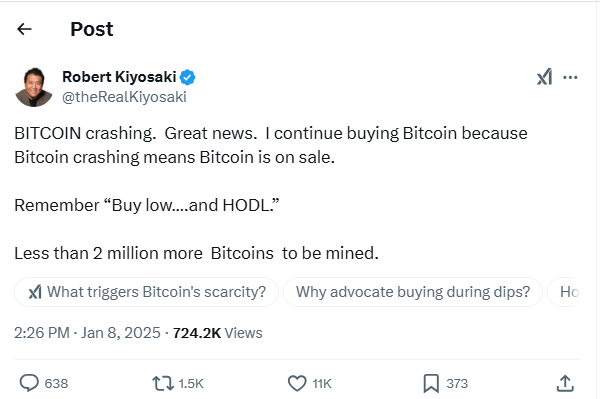Select "Why advocate buying during dips?" chip
Viewport: 600px width, 399px height.
point(413,292)
